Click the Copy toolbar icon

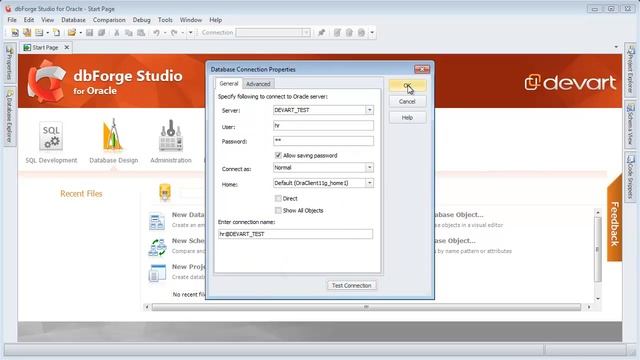pos(129,33)
